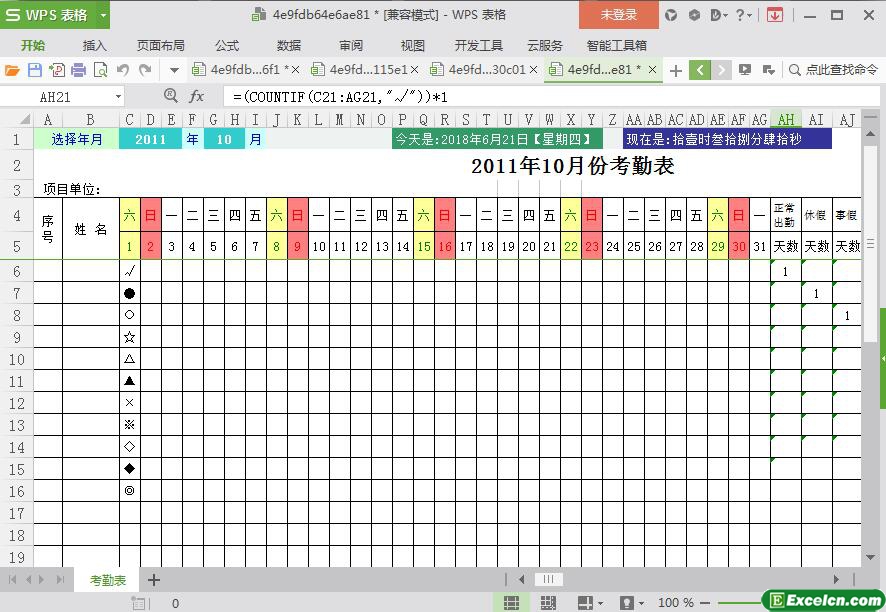Click the 未登录 login button

point(619,15)
